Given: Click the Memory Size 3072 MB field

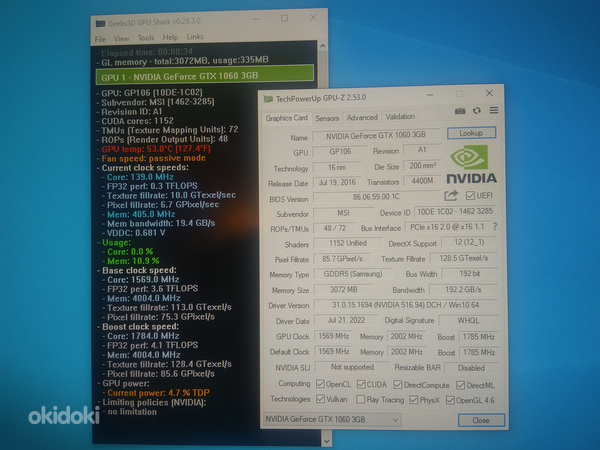Looking at the screenshot, I should 343,290.
